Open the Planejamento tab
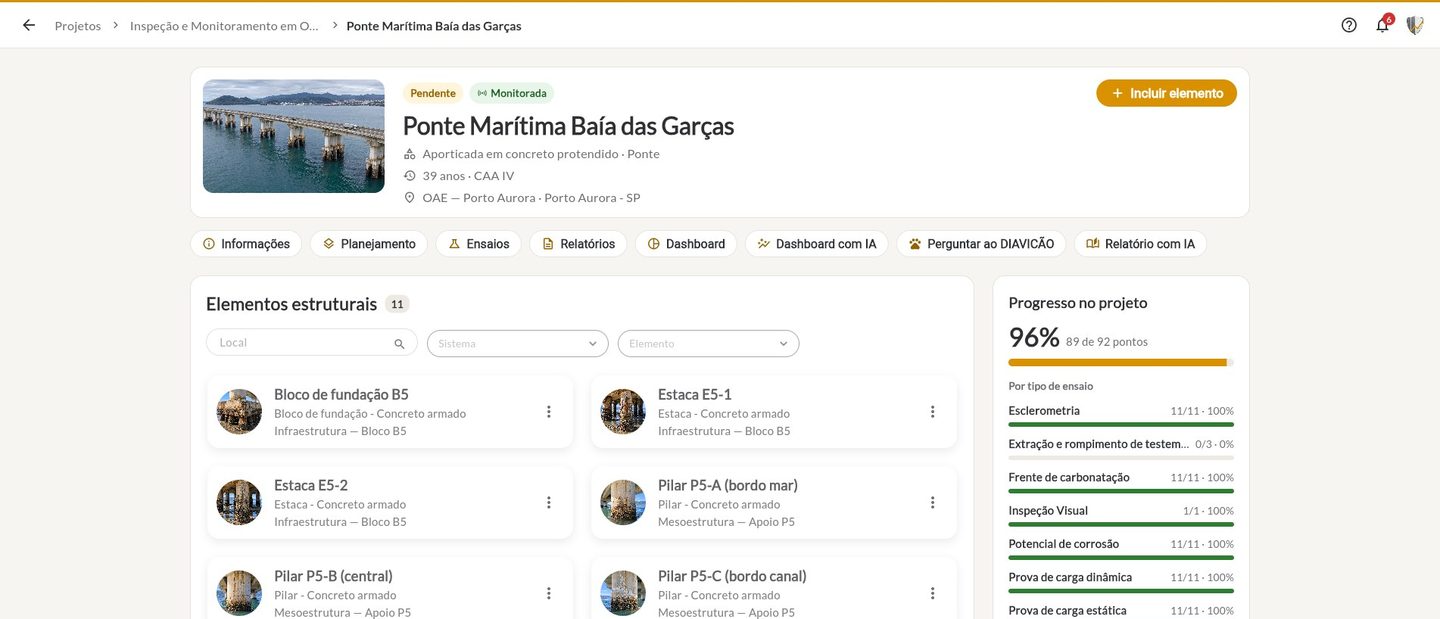 pyautogui.click(x=369, y=244)
